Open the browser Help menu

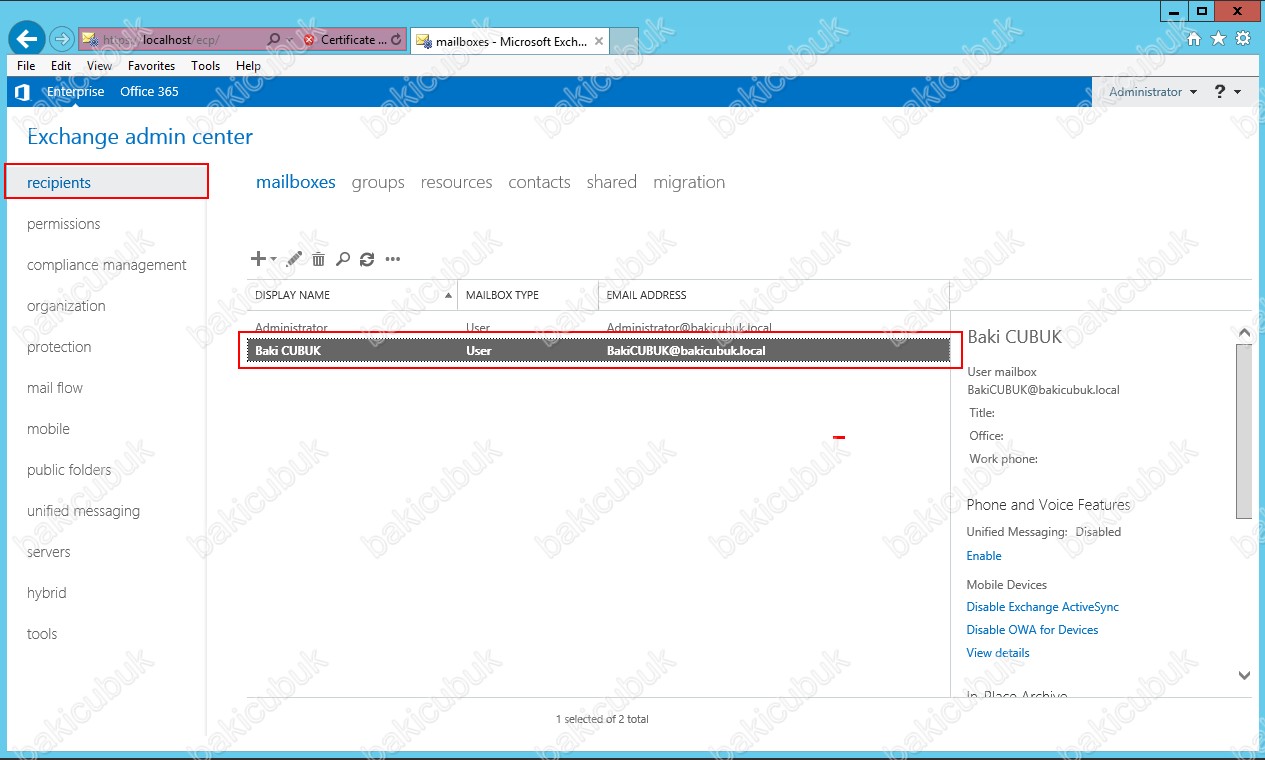248,66
